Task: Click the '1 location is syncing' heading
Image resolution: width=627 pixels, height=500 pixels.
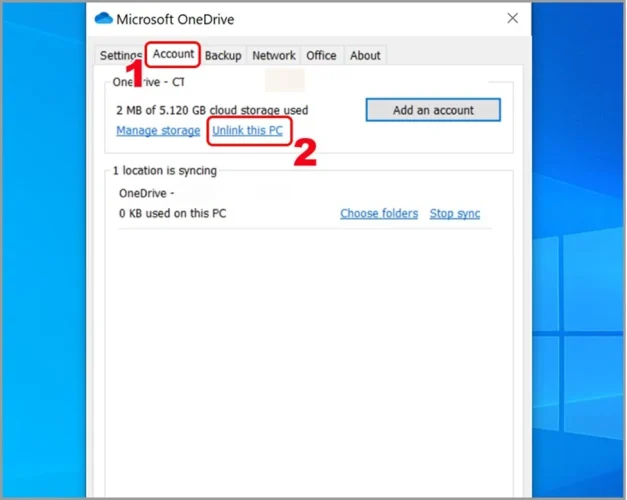Action: point(165,170)
